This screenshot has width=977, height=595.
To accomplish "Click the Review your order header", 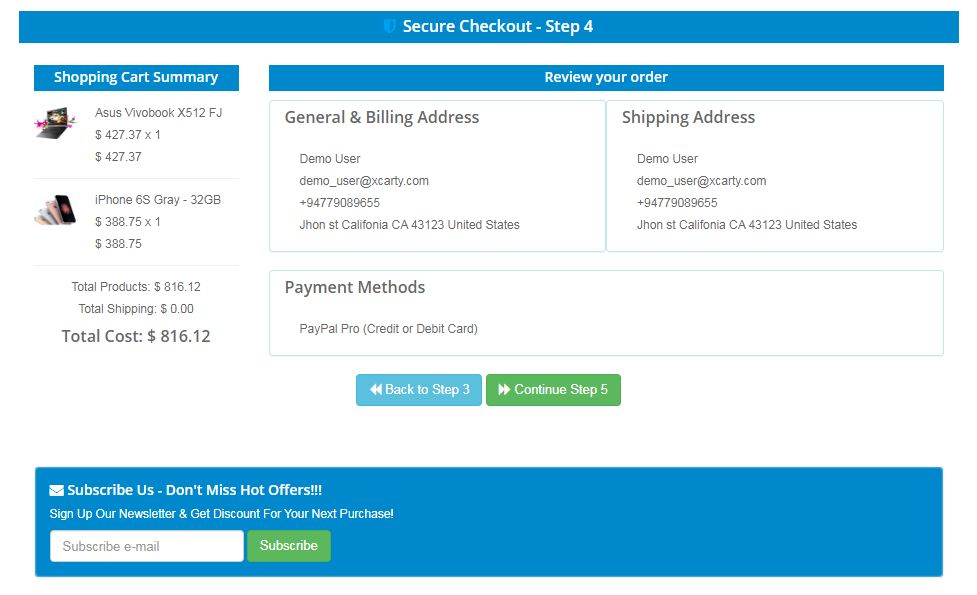I will click(x=606, y=77).
